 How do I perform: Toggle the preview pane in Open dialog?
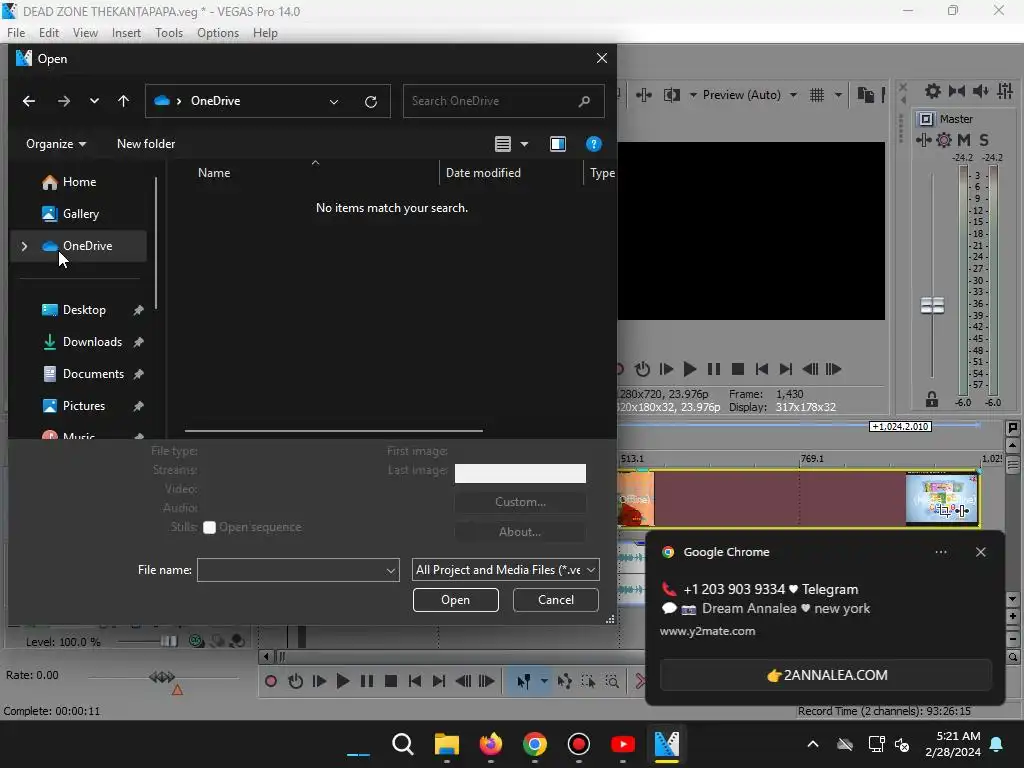558,144
